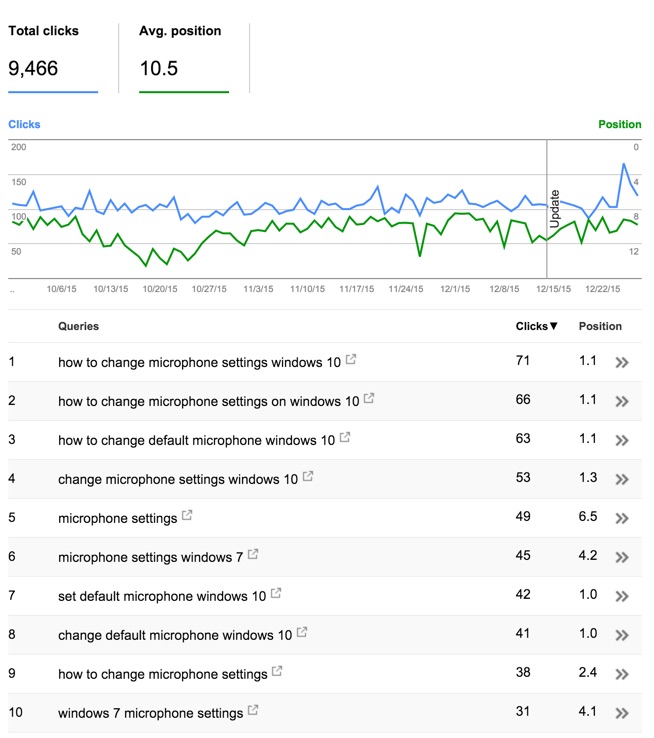The width and height of the screenshot is (654, 738).
Task: Open query 'change microphone settings windows 10'
Action: tap(178, 480)
